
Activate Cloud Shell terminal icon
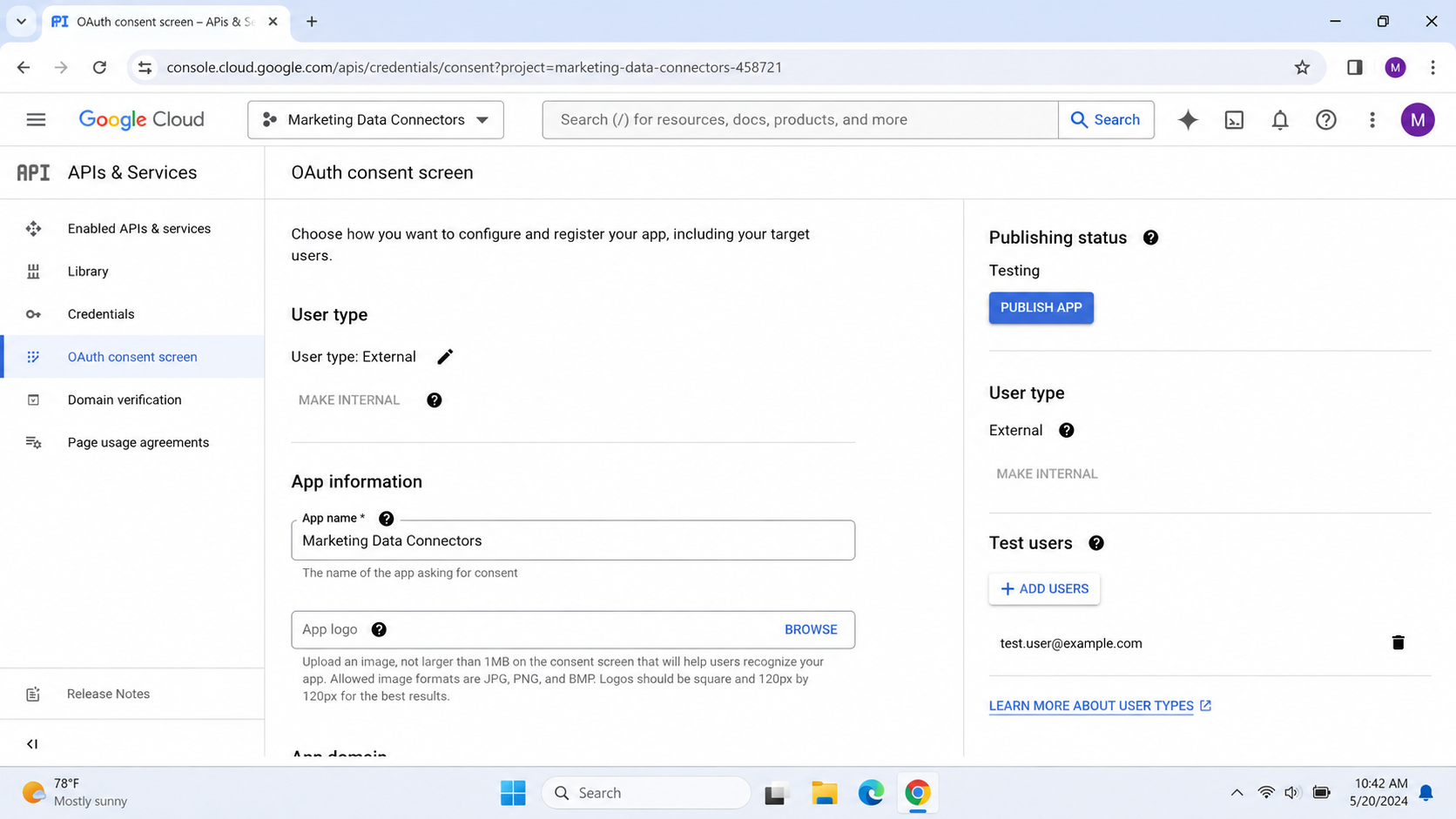[1234, 120]
